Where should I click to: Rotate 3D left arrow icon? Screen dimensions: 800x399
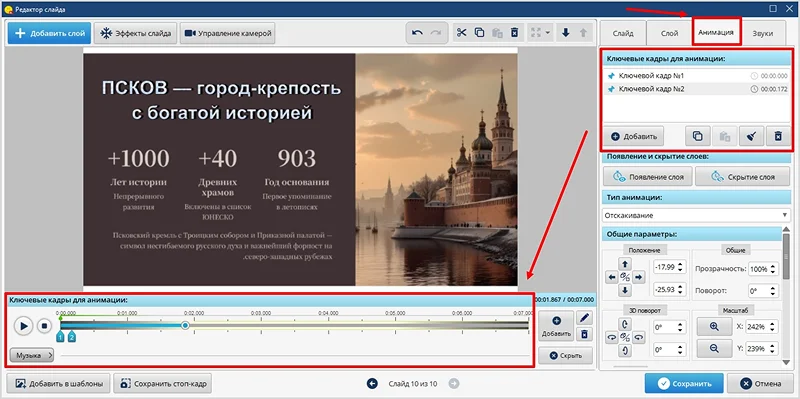611,337
